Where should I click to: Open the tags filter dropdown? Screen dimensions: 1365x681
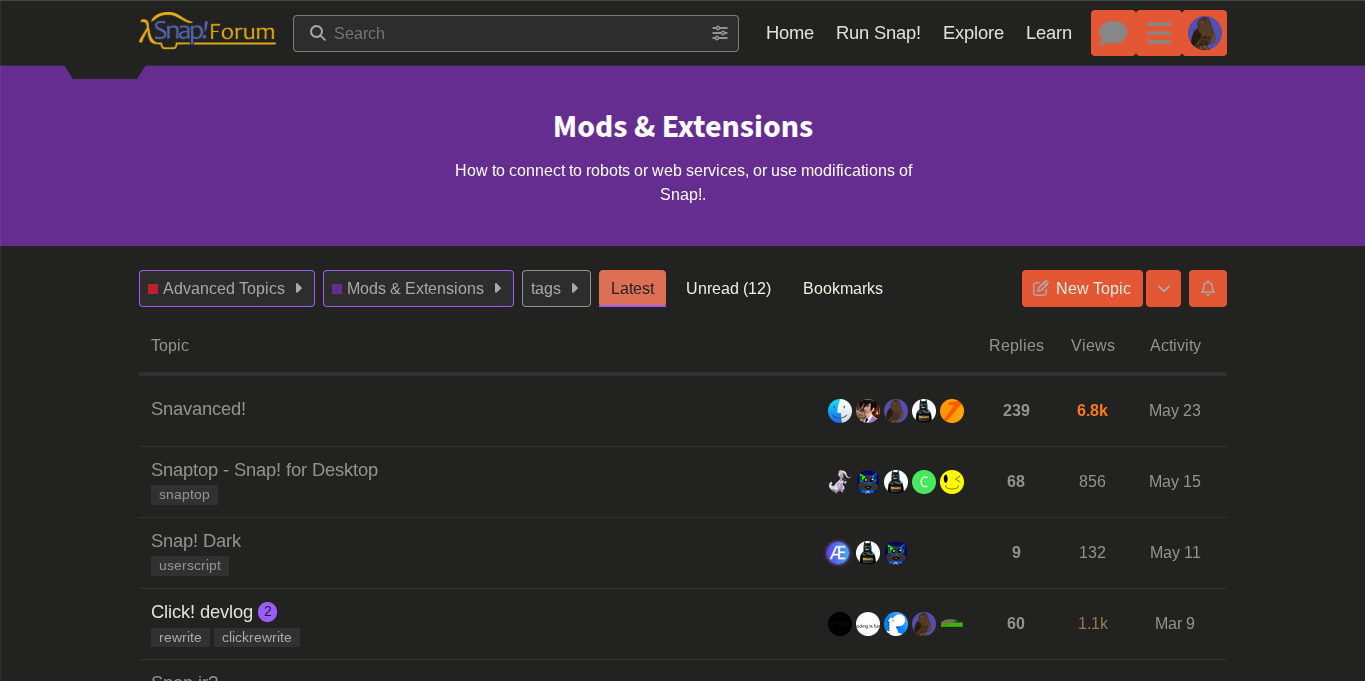[556, 288]
